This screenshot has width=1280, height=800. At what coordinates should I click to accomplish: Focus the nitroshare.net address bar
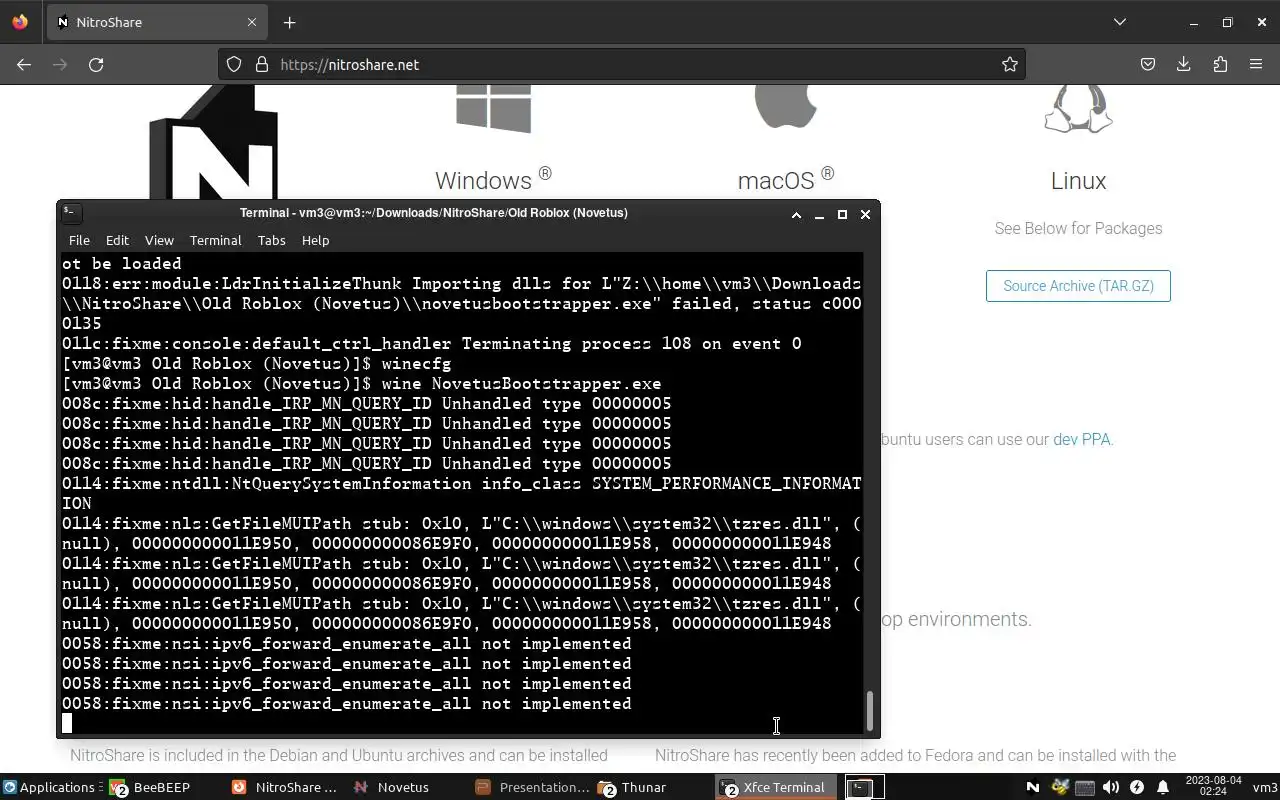(x=620, y=64)
